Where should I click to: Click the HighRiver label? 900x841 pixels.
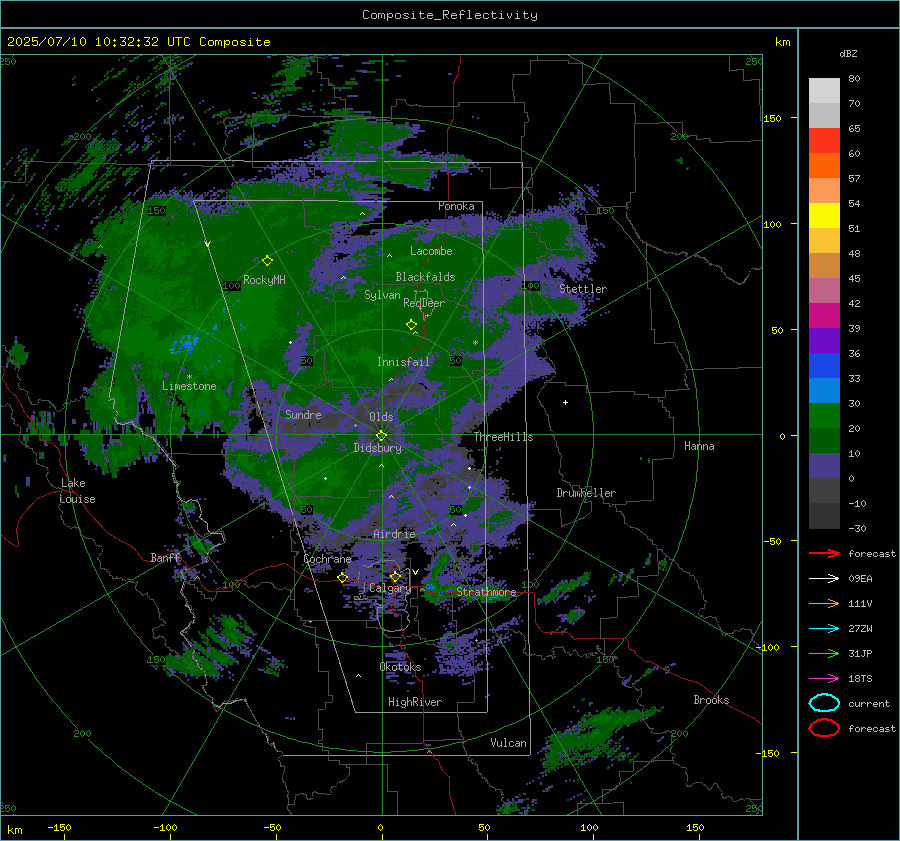[415, 702]
